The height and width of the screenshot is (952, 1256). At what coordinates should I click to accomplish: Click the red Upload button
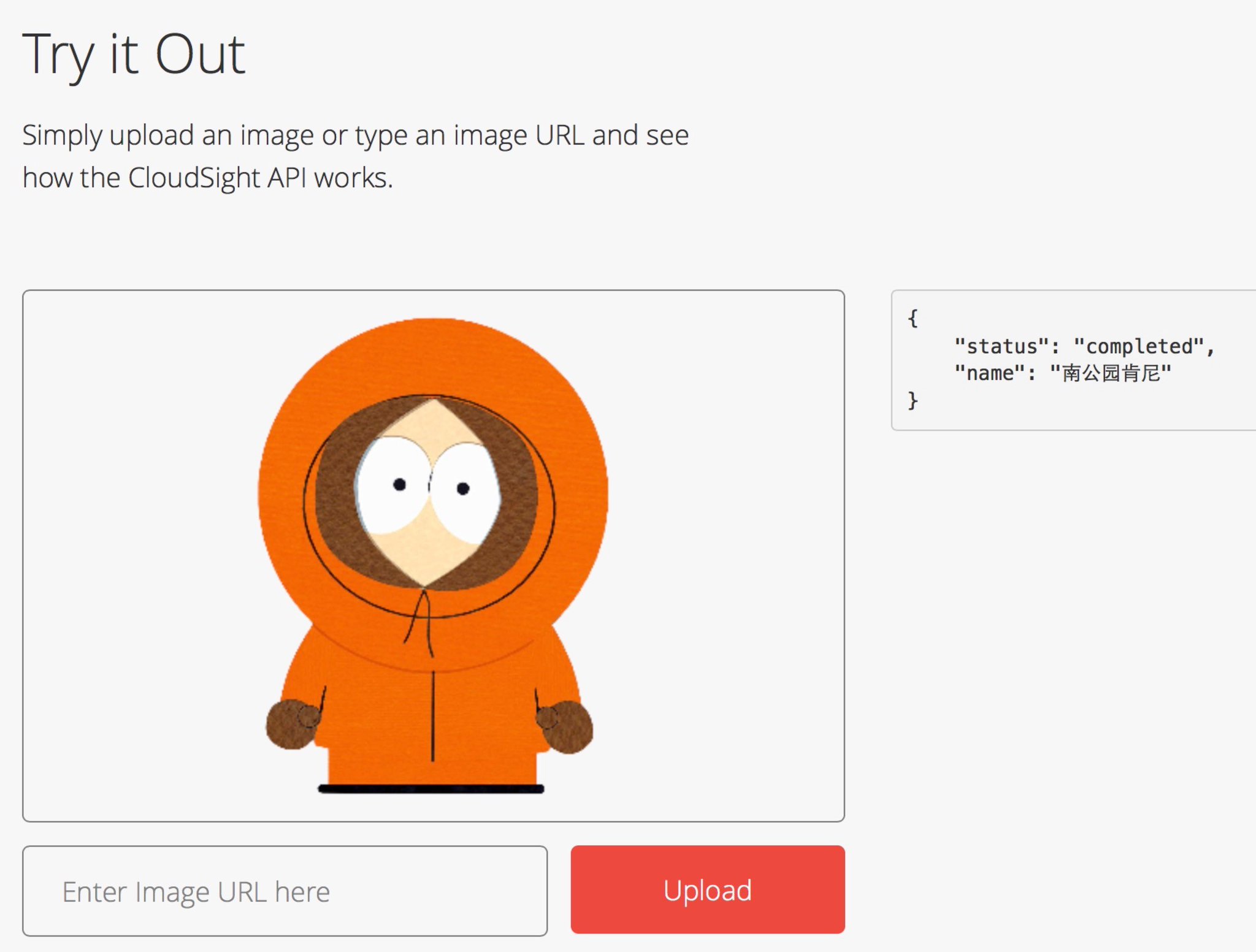707,889
